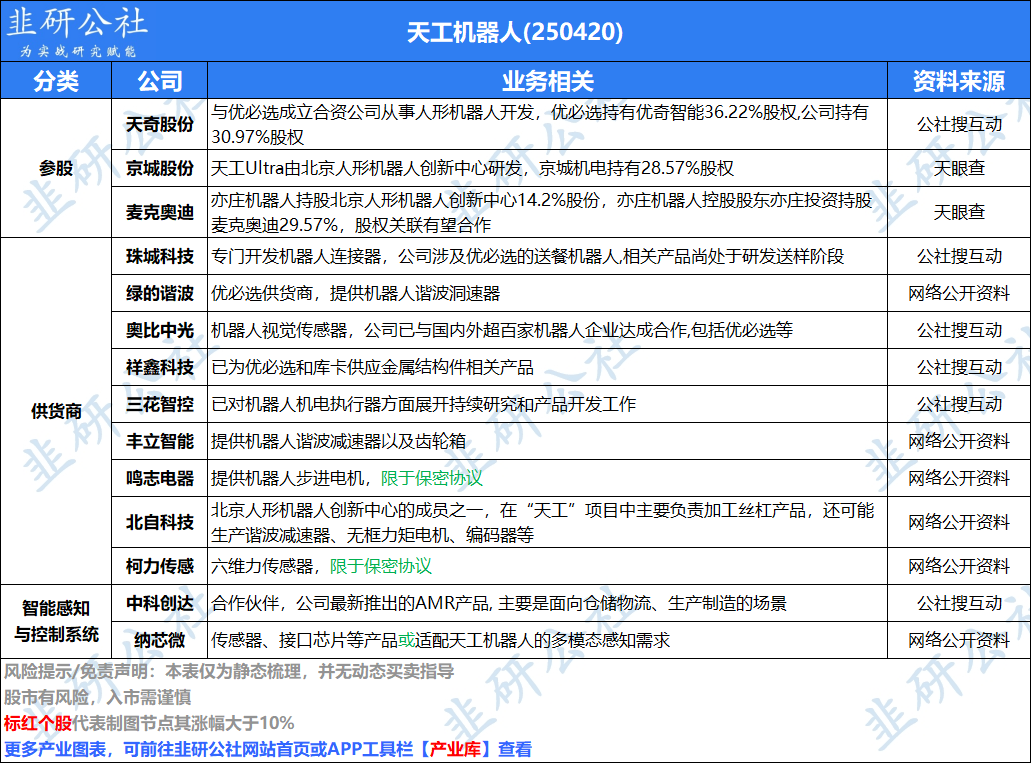
Task: Click the 智能感知与控制系统 category cell
Action: coord(56,621)
